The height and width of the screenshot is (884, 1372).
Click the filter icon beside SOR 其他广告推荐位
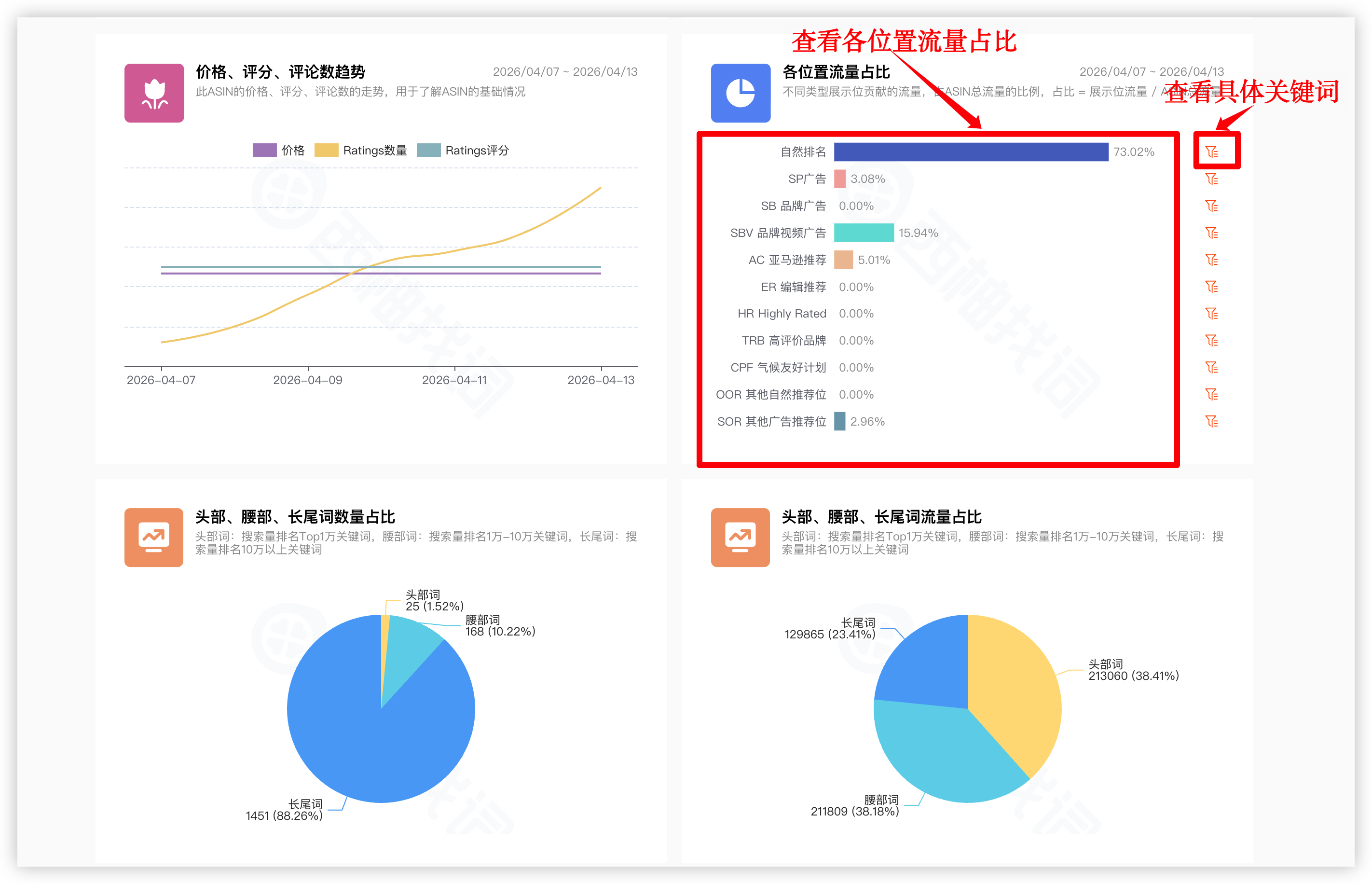(1212, 421)
